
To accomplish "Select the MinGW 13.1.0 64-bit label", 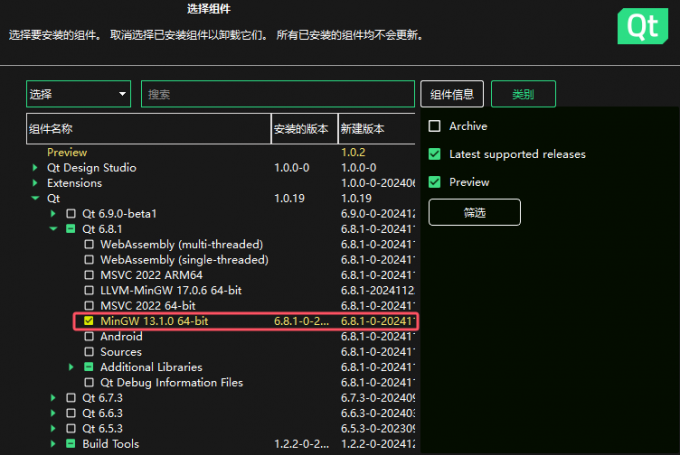I will click(154, 321).
